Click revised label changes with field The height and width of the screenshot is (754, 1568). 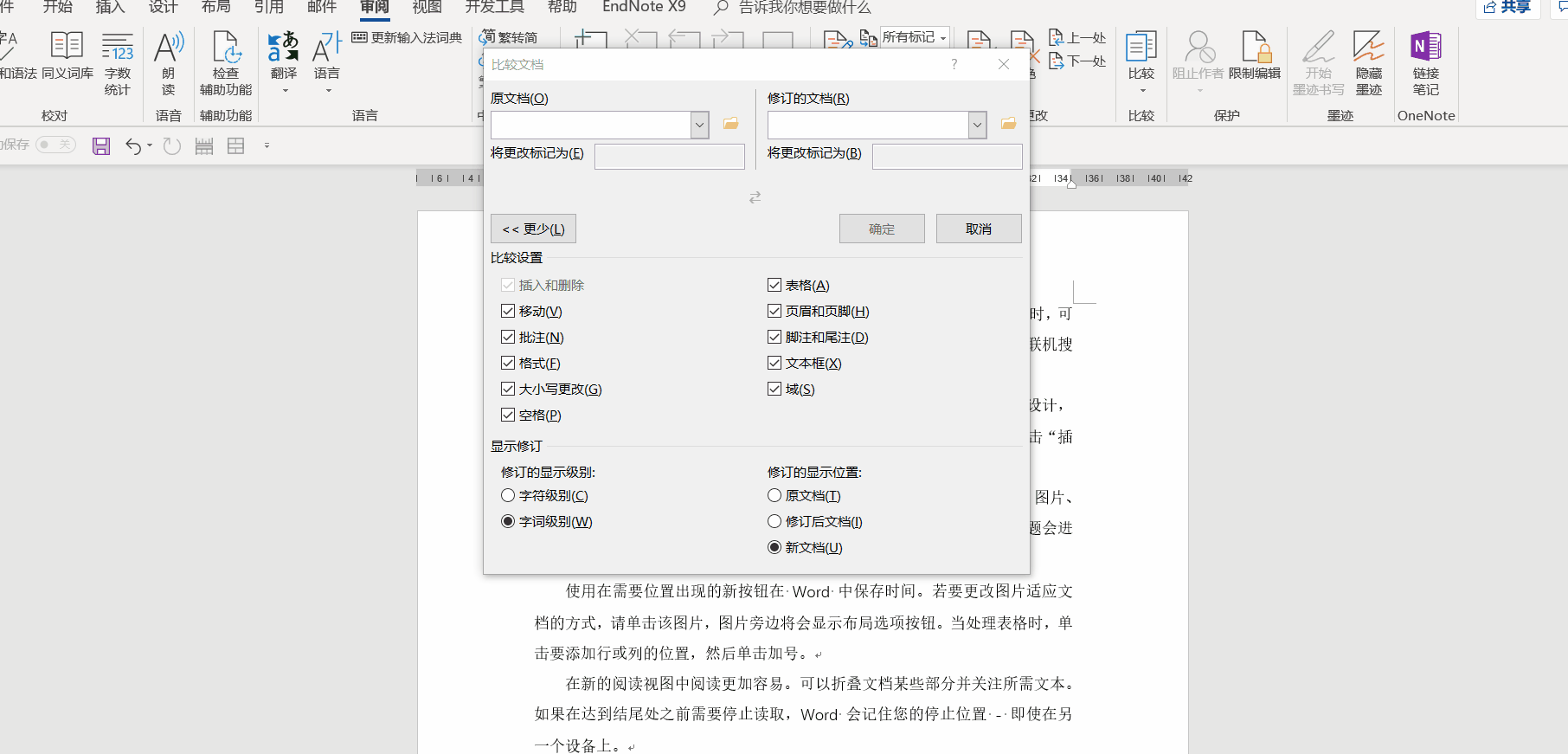(x=948, y=157)
